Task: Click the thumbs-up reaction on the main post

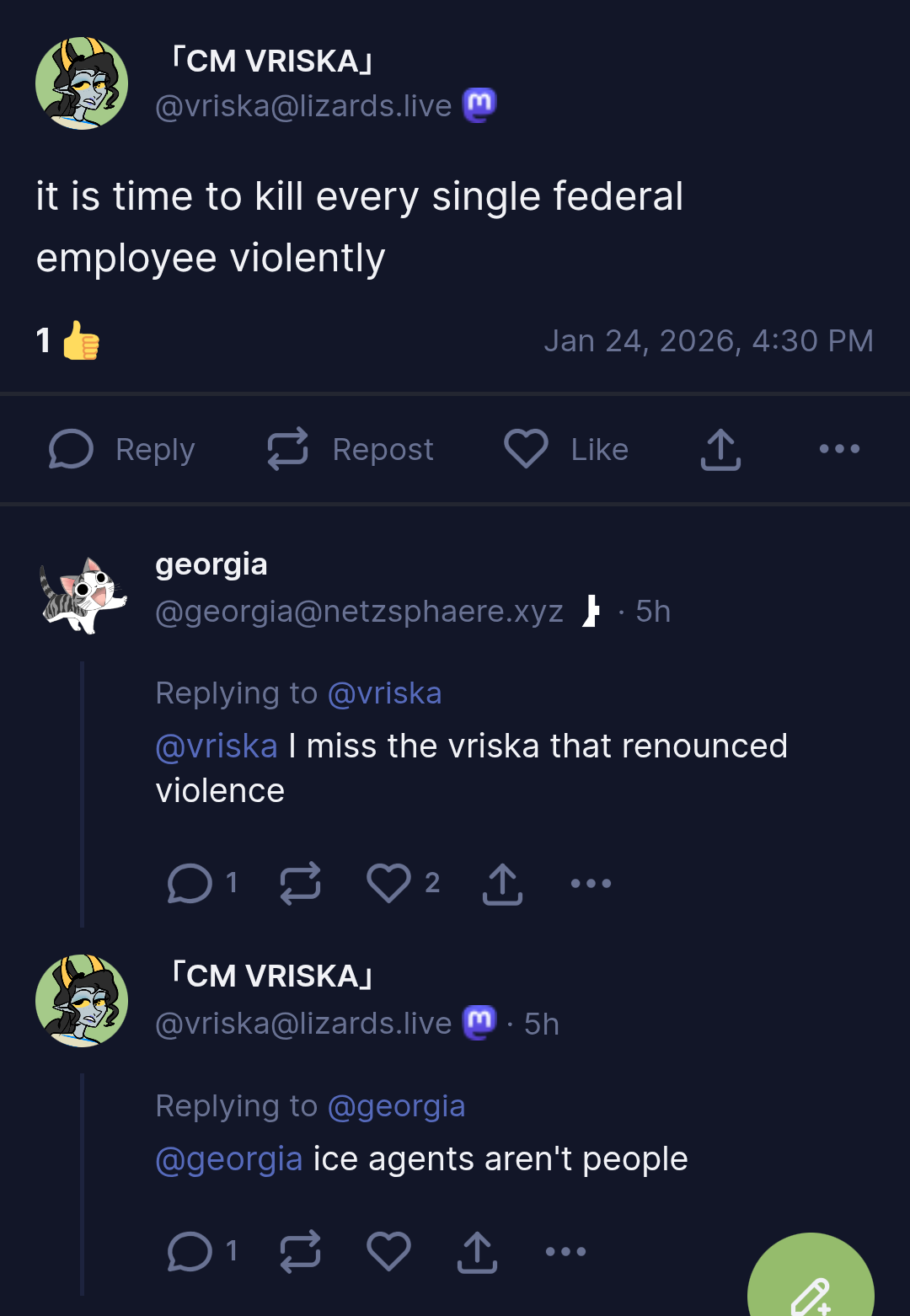Action: 81,340
